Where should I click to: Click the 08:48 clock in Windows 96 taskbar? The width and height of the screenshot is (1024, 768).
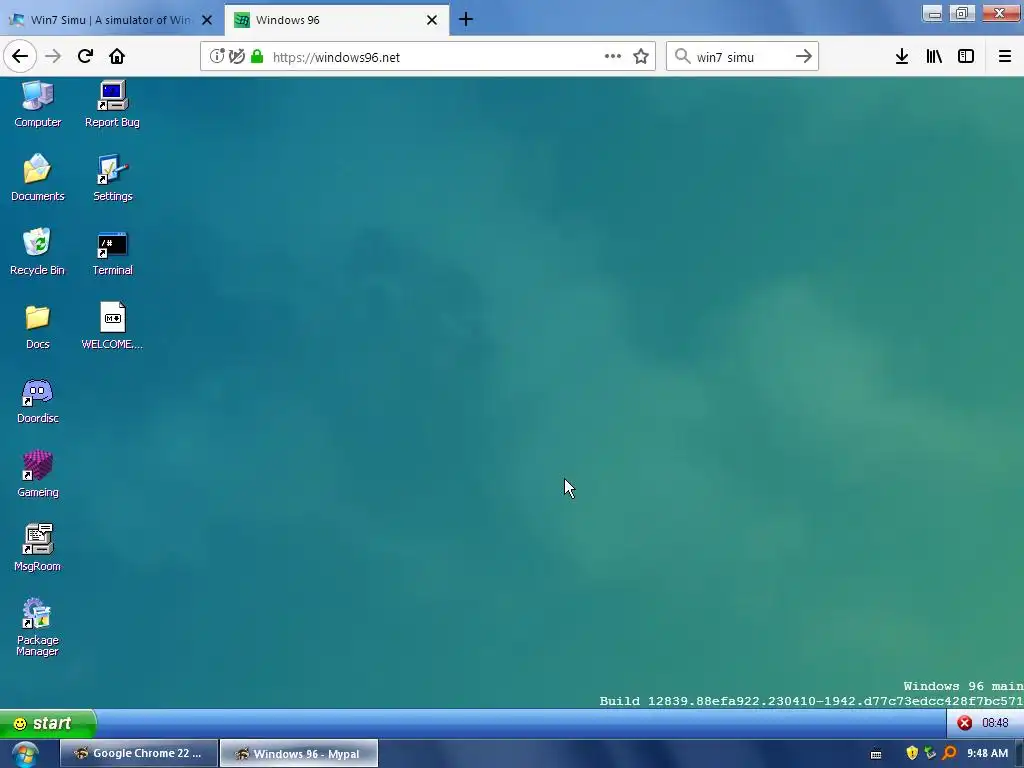tap(995, 723)
